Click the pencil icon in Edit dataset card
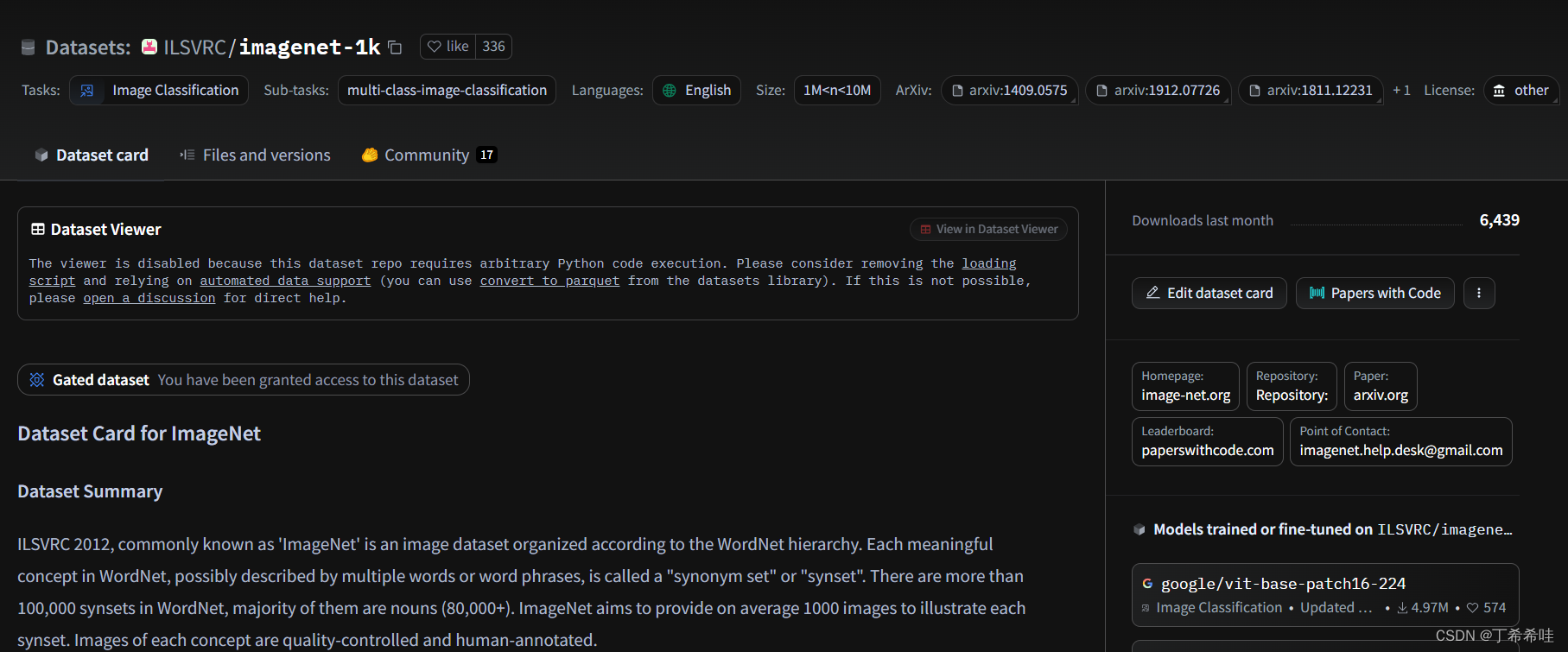1568x652 pixels. (1152, 294)
